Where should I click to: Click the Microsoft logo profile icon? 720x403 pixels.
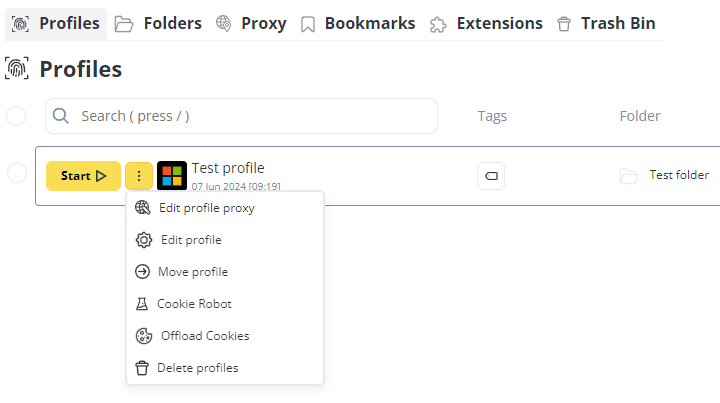point(172,175)
